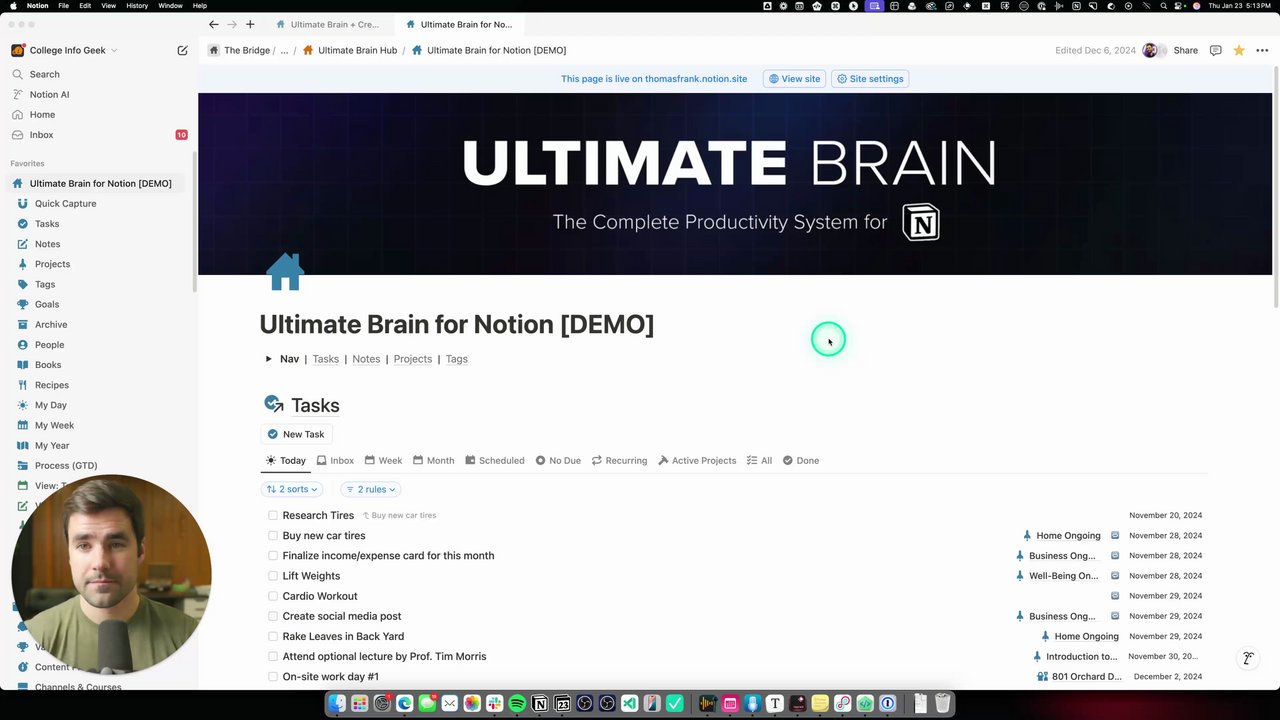Open the Notion AI assistant button at bottom right
Viewport: 1280px width, 720px height.
[x=1248, y=658]
